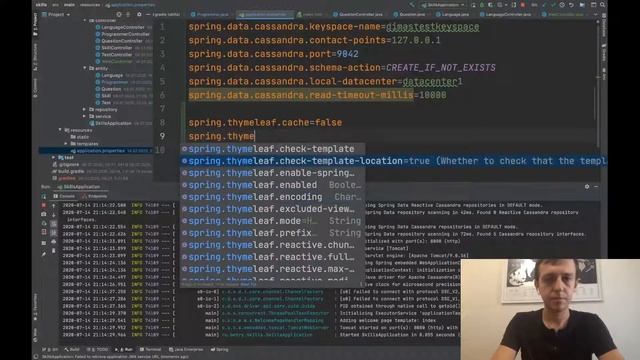
Task: Click the search everywhere magnifier icon
Action: [x=602, y=5]
